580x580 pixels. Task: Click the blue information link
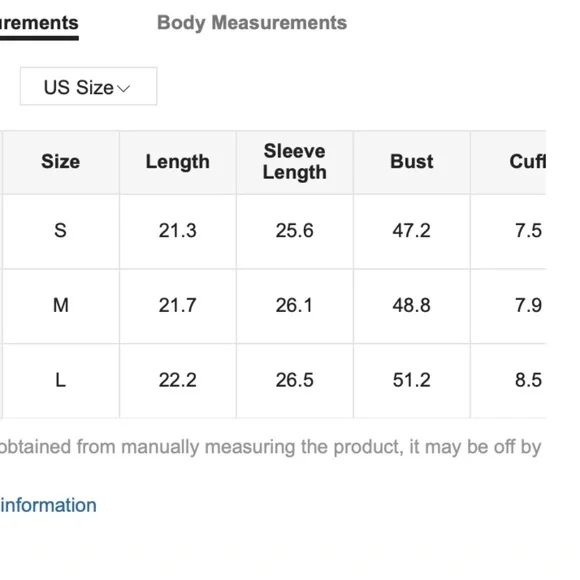click(48, 505)
